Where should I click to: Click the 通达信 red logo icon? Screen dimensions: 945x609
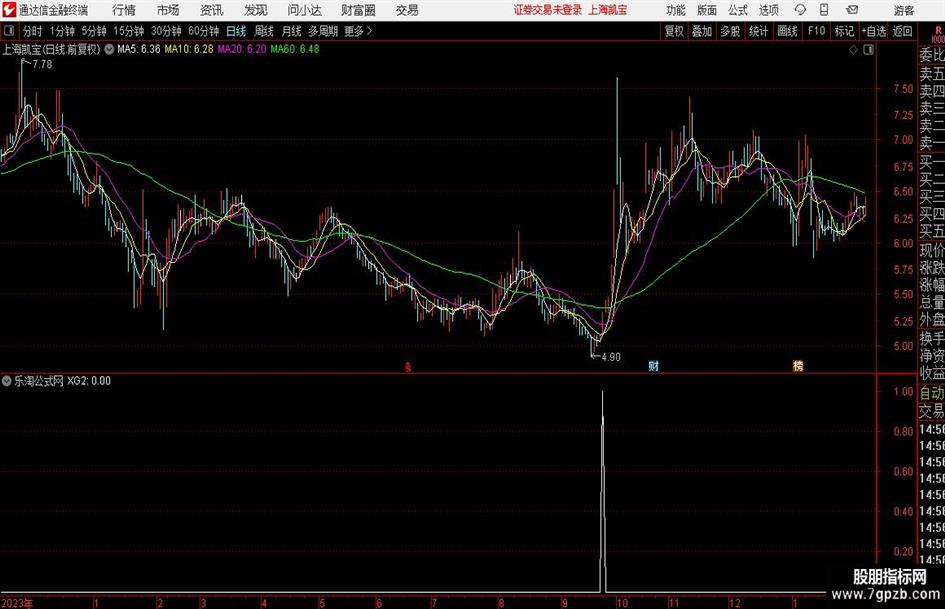[9, 10]
